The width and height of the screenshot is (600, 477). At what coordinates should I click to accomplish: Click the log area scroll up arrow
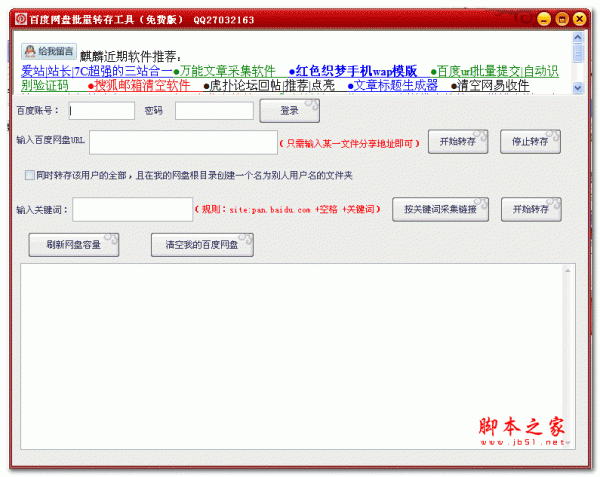tap(567, 270)
